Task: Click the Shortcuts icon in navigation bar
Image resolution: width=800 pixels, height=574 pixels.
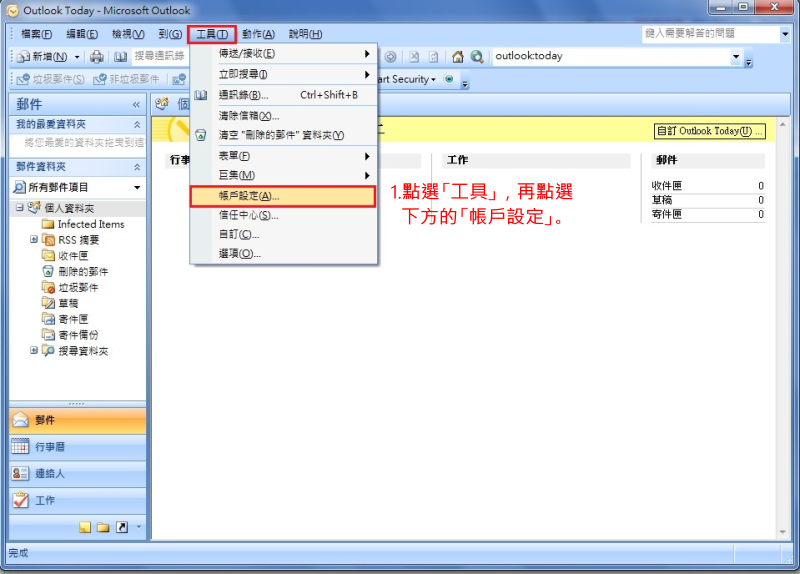Action: click(122, 527)
